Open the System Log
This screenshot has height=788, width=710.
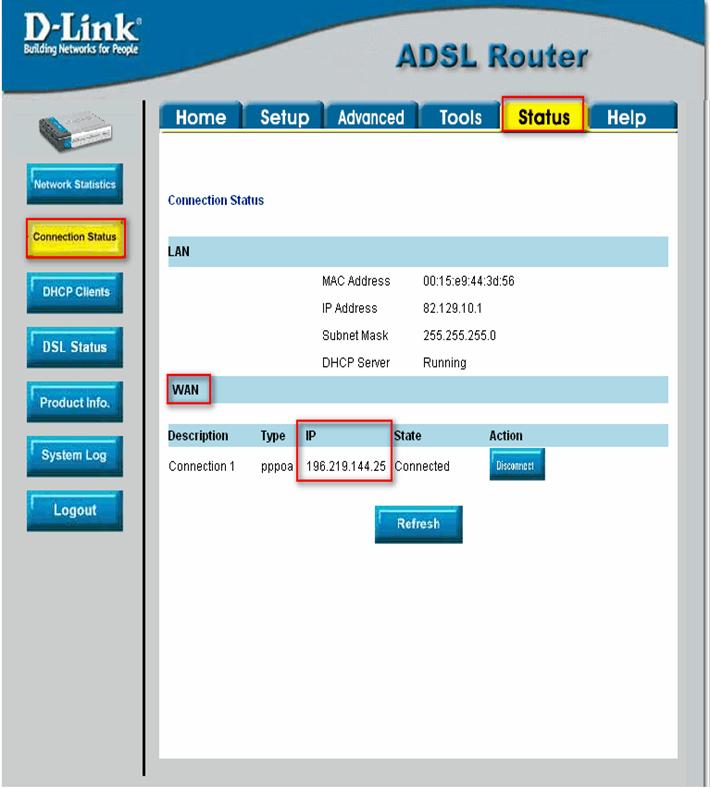point(75,456)
